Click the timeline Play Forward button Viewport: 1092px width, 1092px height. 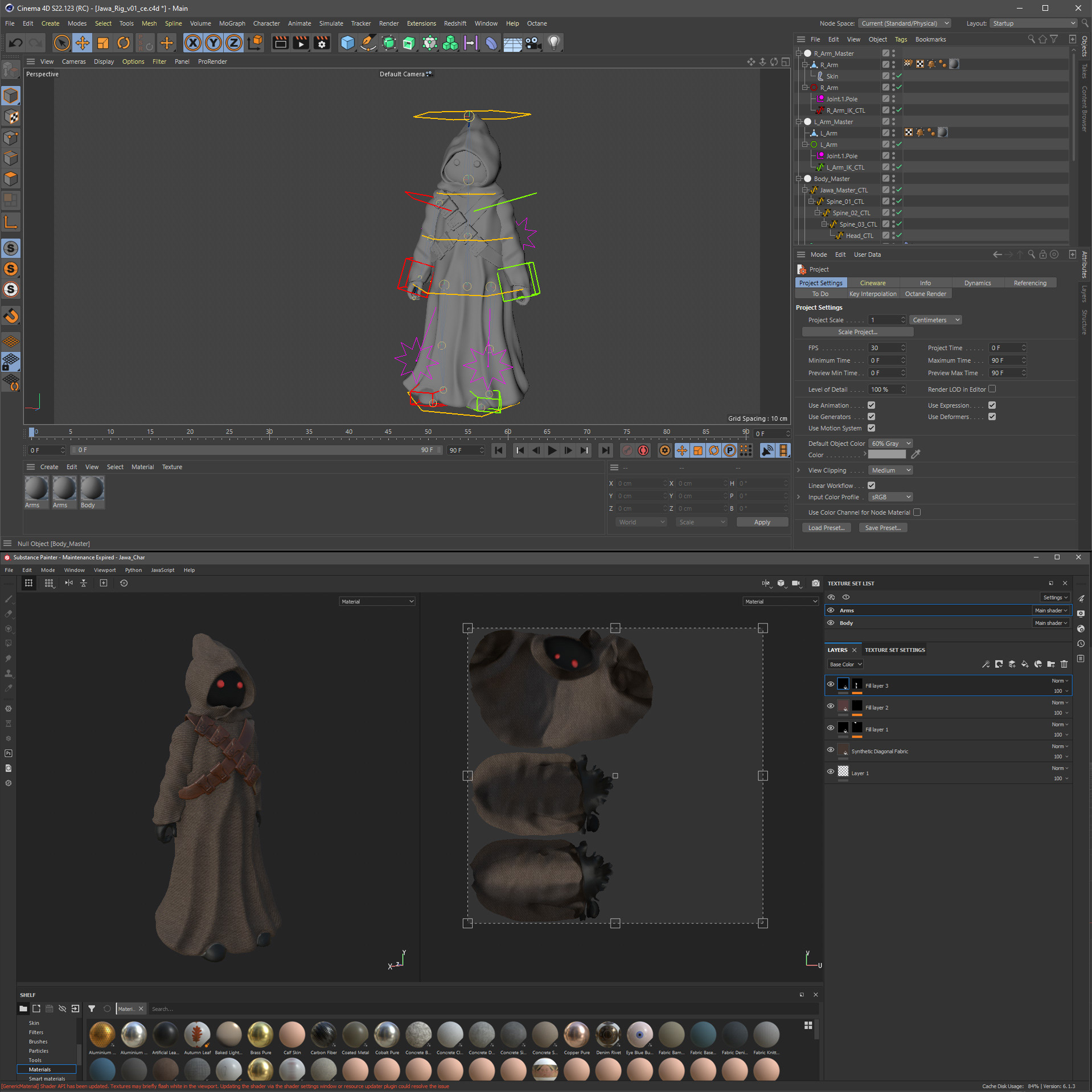pyautogui.click(x=552, y=450)
